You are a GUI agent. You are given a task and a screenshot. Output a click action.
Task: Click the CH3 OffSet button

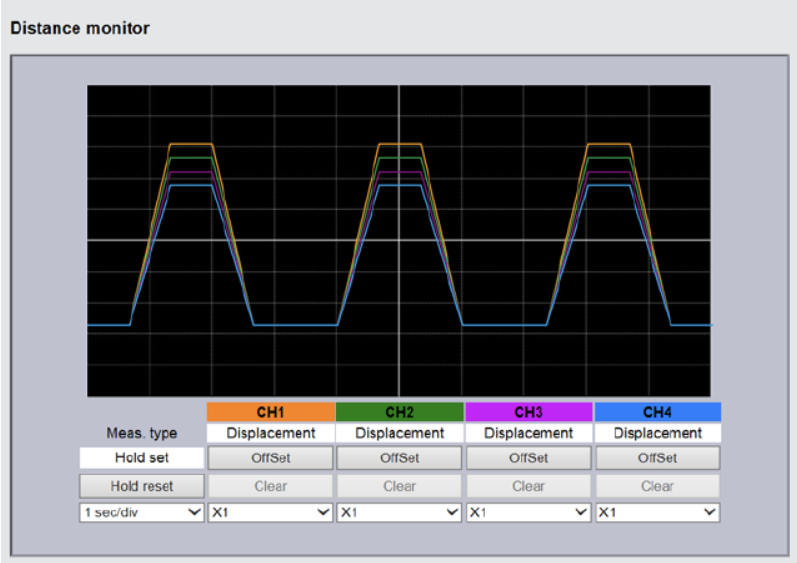(x=529, y=458)
